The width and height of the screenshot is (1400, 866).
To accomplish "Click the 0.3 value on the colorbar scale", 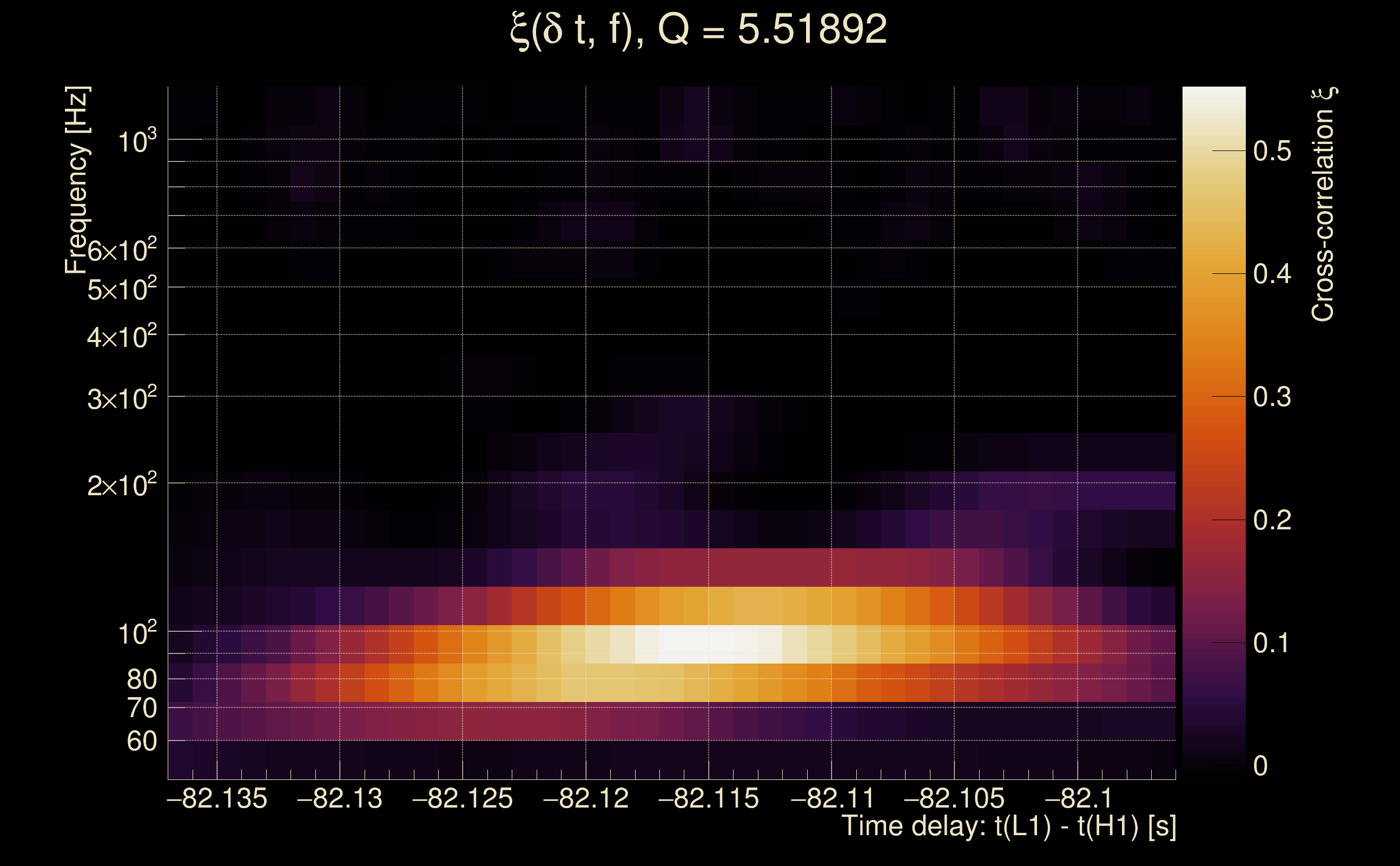I will (1272, 397).
